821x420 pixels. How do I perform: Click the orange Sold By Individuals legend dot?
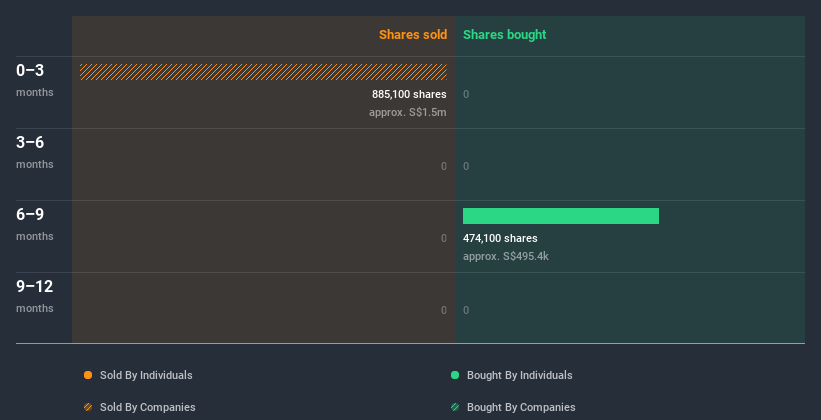point(88,375)
